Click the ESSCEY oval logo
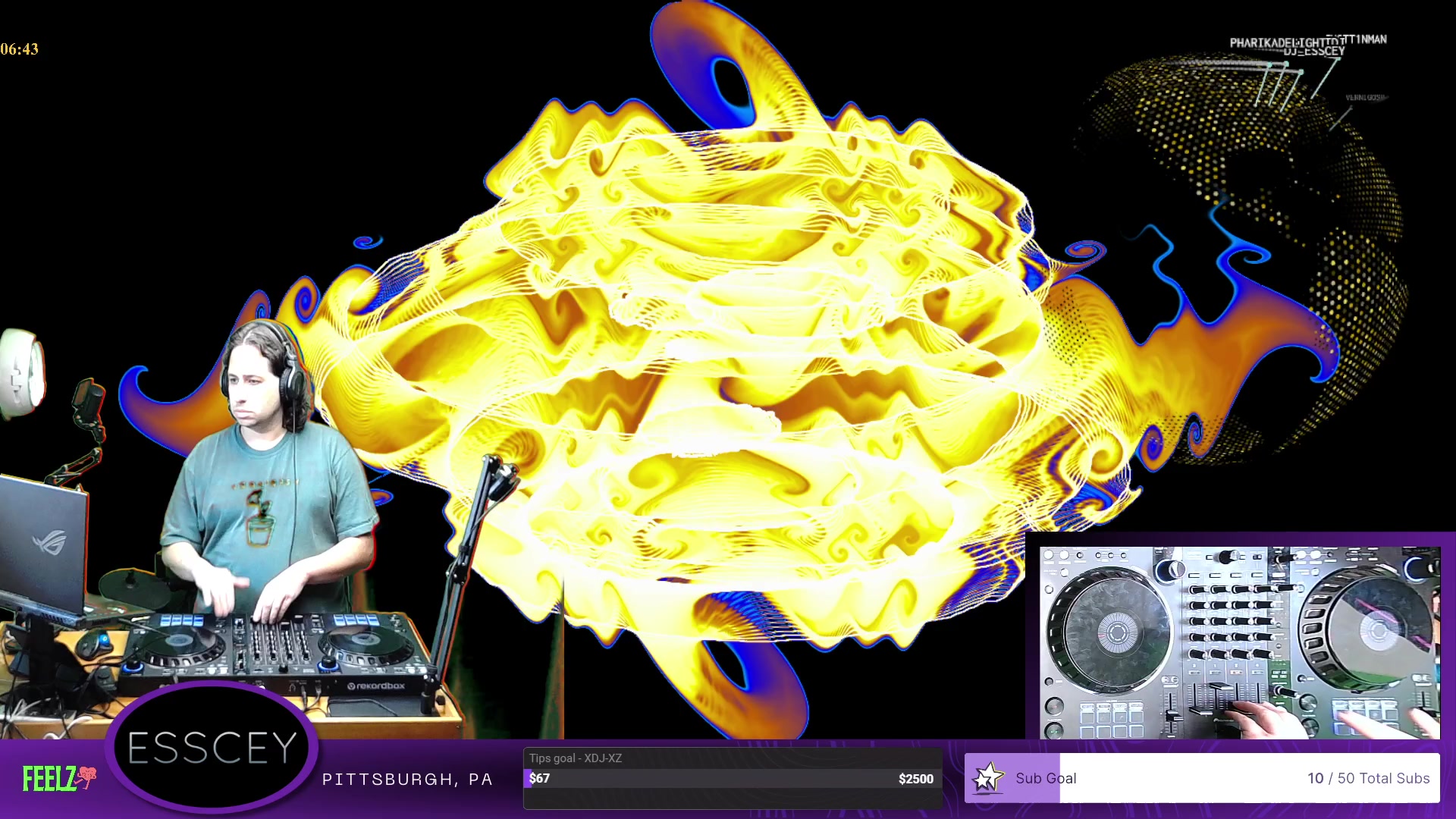This screenshot has height=819, width=1456. [212, 748]
